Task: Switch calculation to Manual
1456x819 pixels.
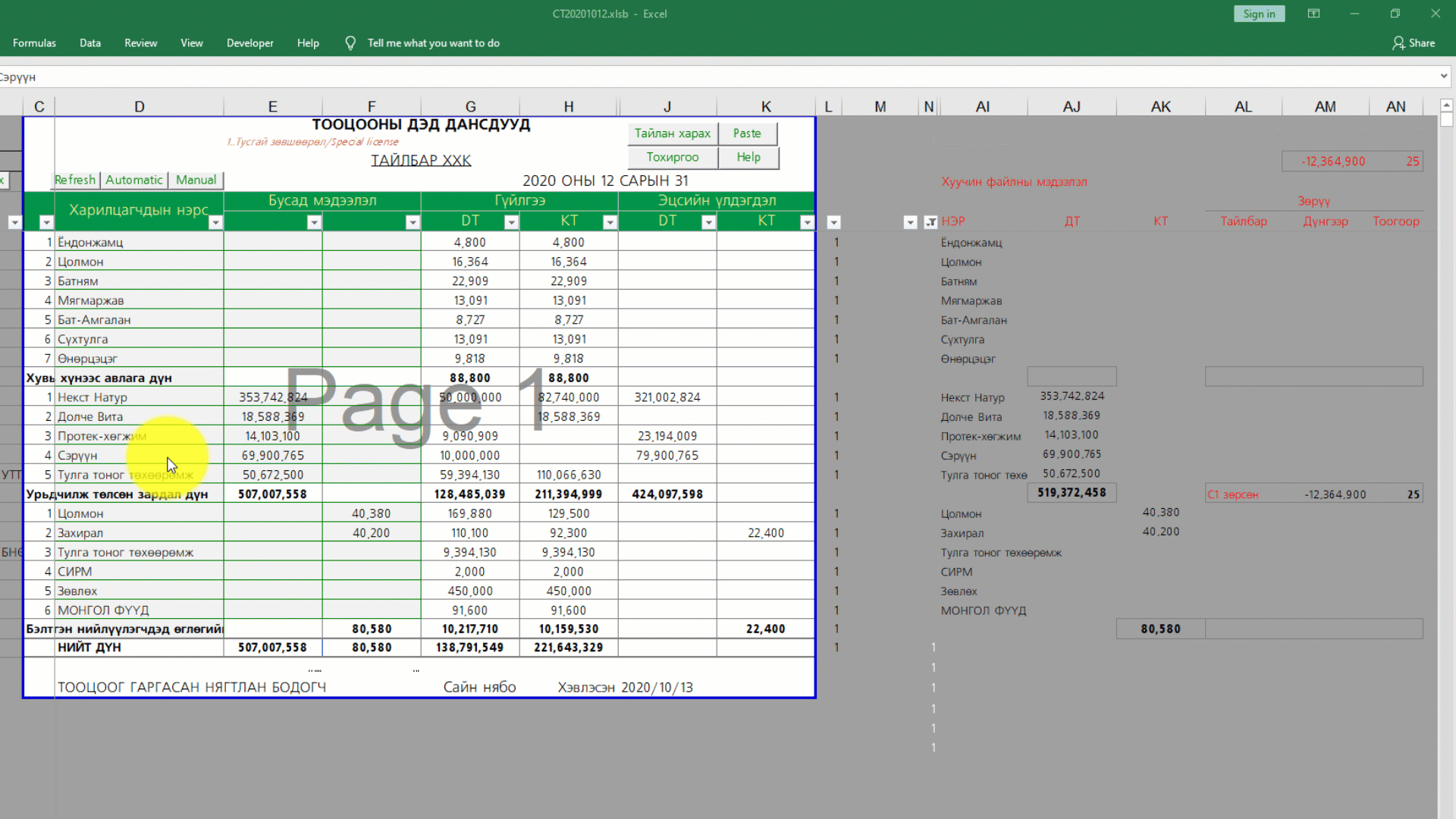Action: click(x=196, y=180)
